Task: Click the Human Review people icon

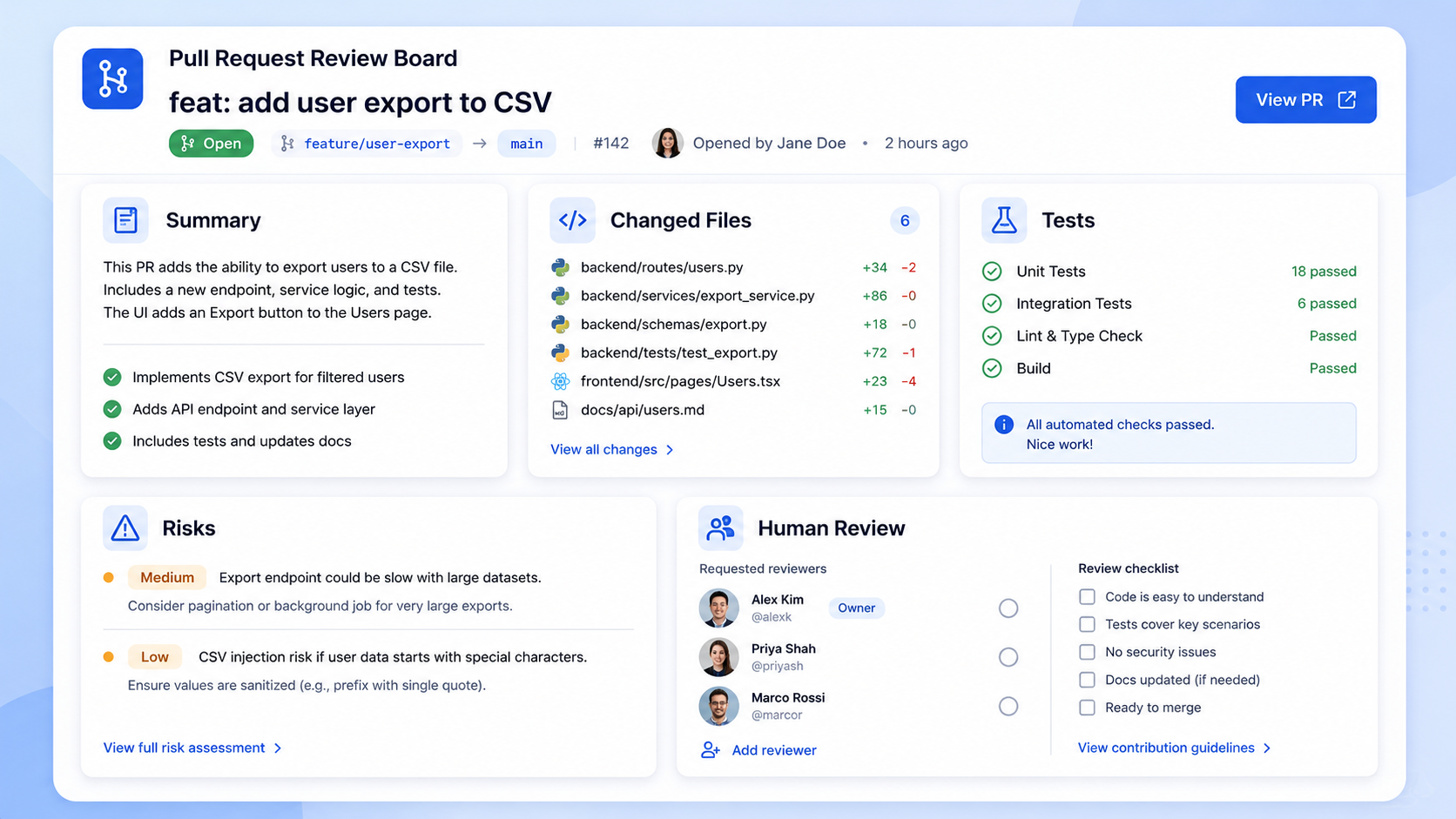Action: coord(720,528)
